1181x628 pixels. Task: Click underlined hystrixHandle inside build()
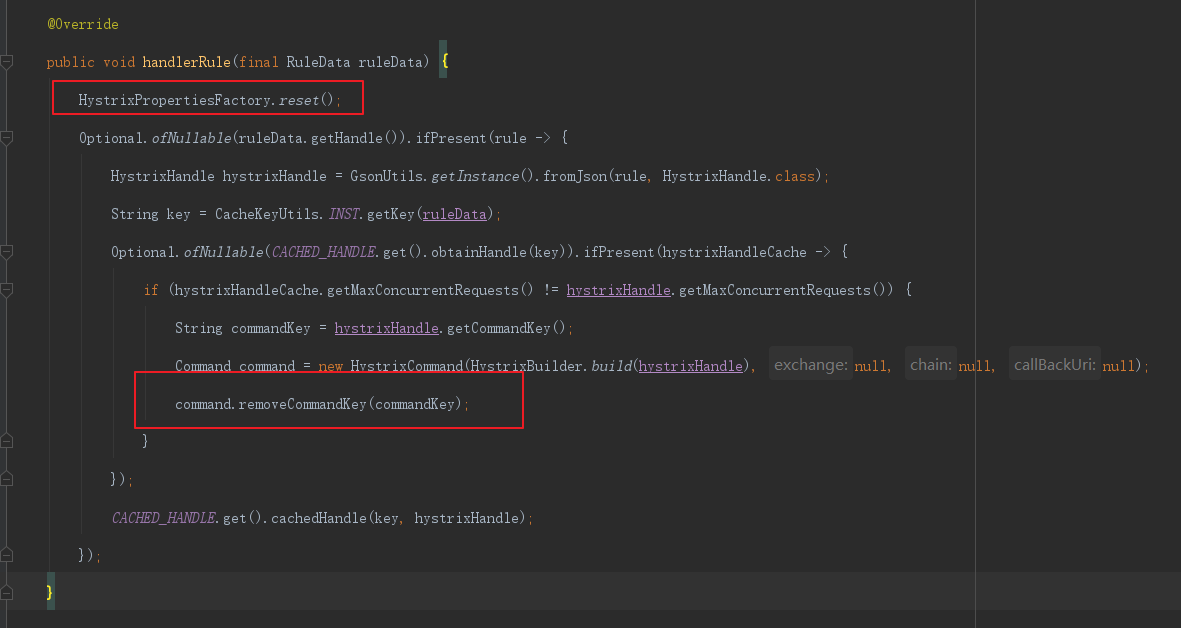[691, 366]
